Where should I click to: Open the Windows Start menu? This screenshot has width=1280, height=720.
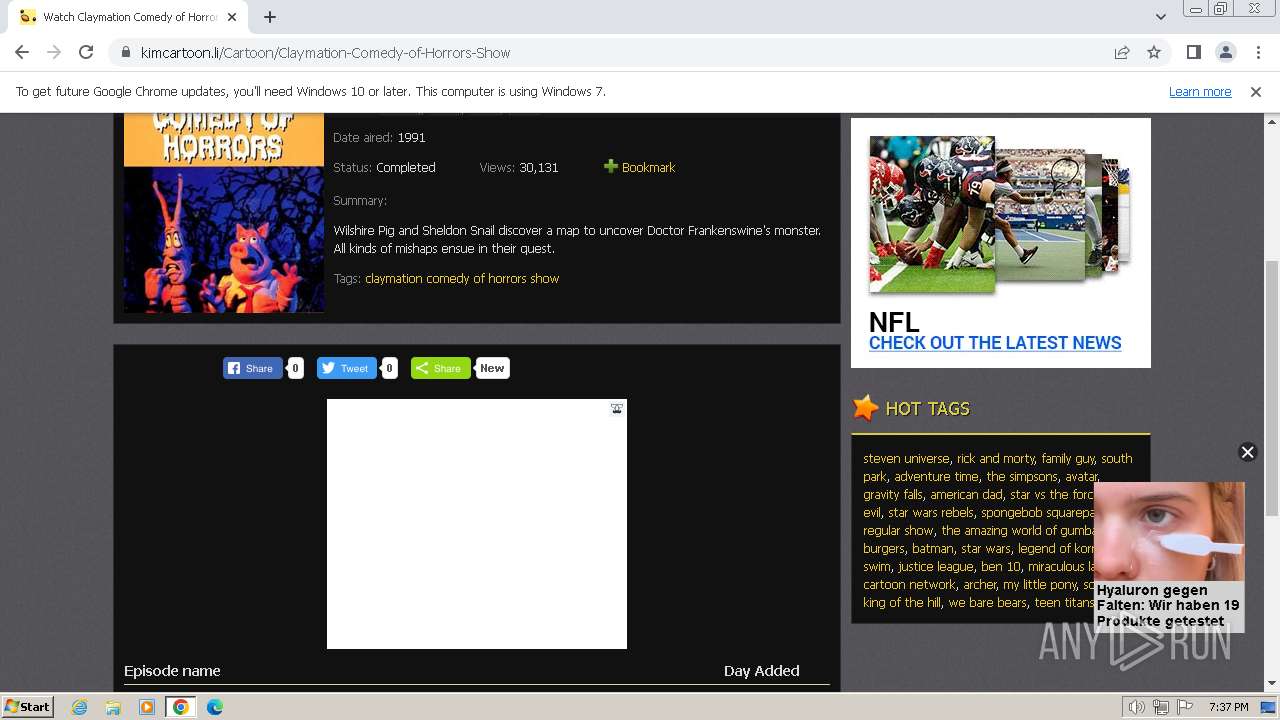[x=27, y=706]
